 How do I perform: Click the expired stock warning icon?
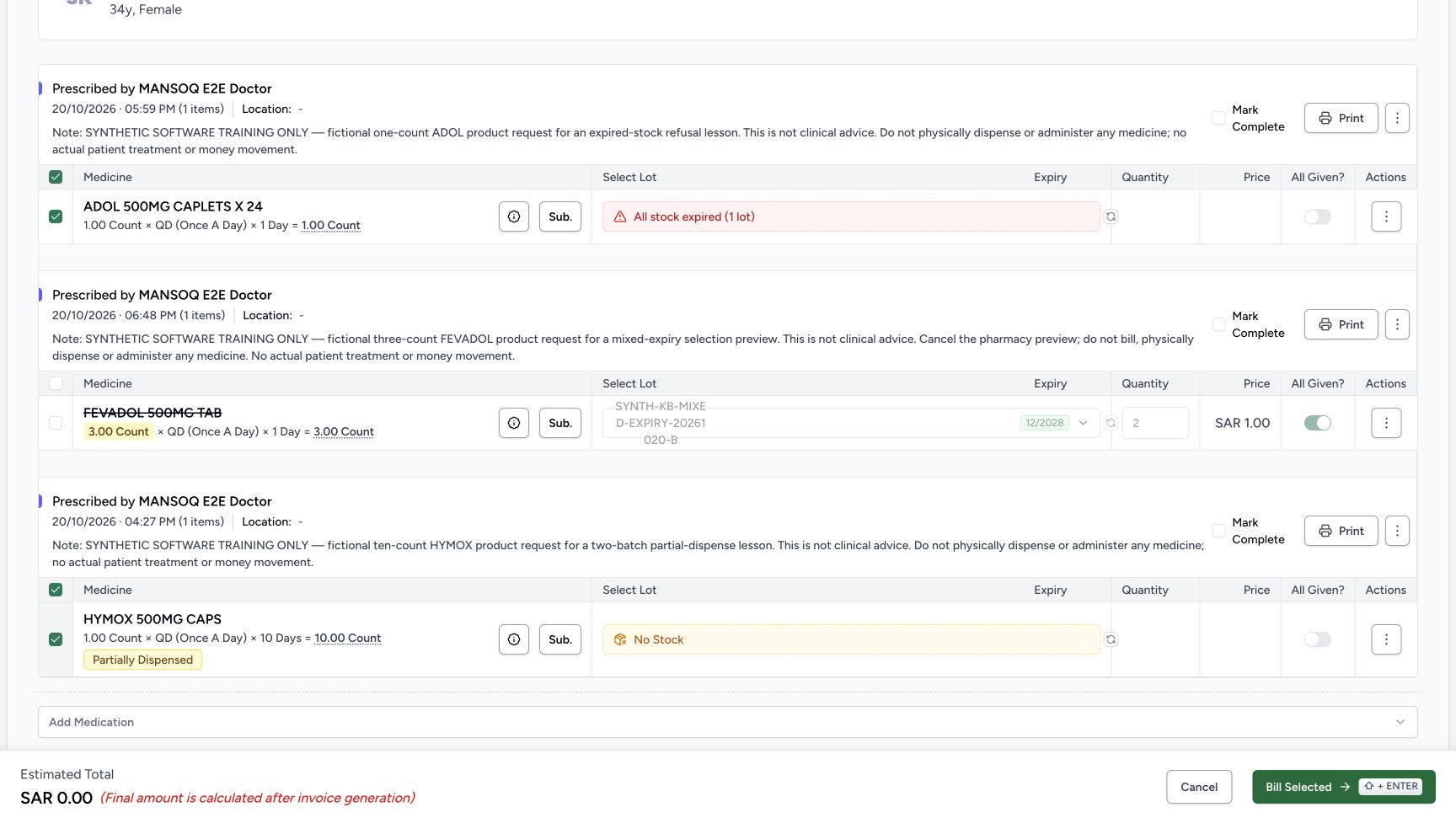pyautogui.click(x=620, y=216)
